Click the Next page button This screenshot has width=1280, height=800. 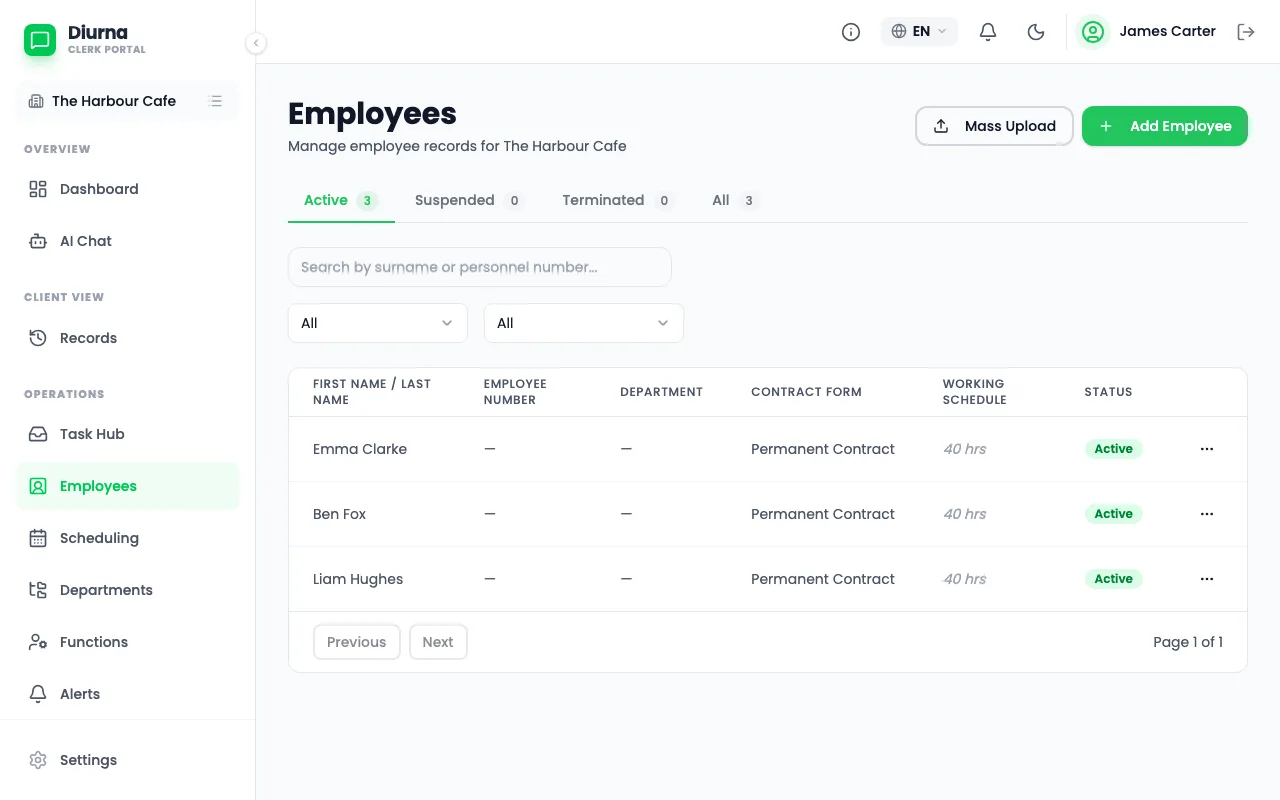point(438,642)
